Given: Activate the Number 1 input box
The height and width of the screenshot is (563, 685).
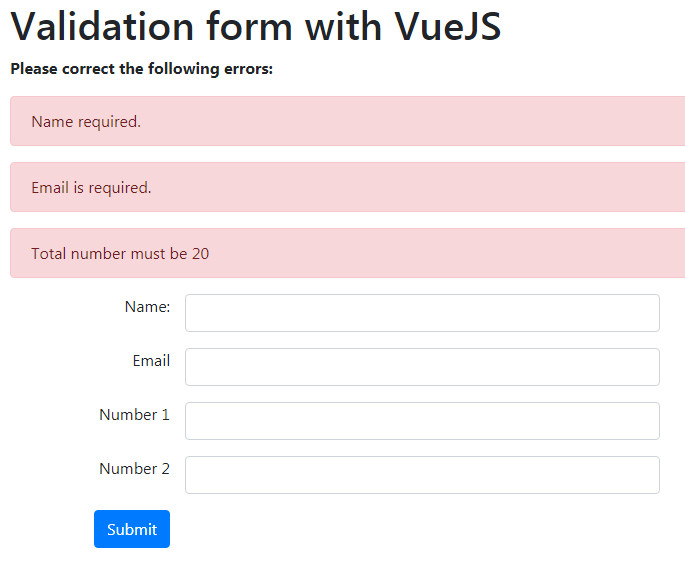Looking at the screenshot, I should click(x=422, y=421).
